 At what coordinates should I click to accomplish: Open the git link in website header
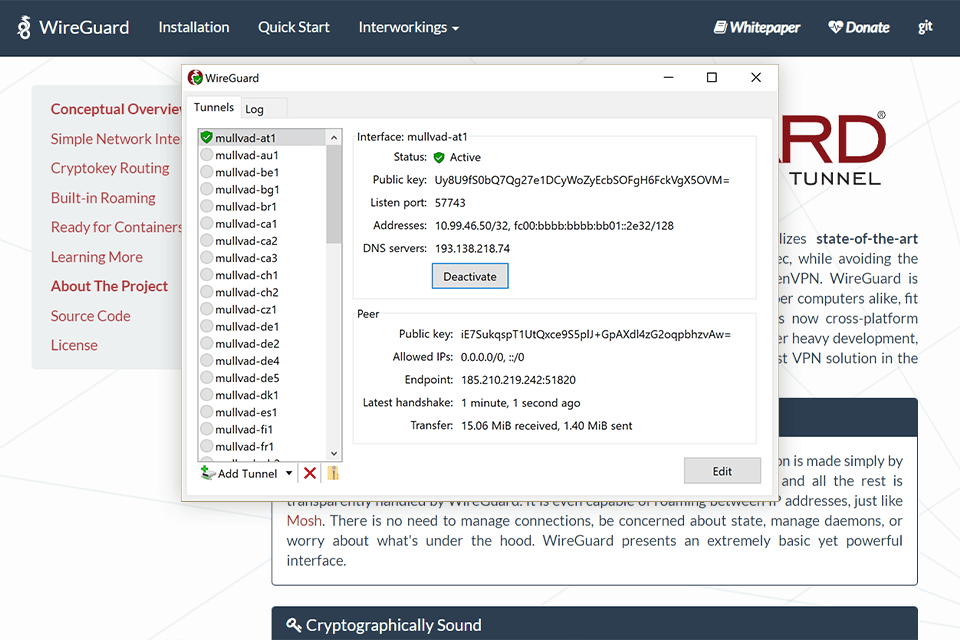pos(925,26)
